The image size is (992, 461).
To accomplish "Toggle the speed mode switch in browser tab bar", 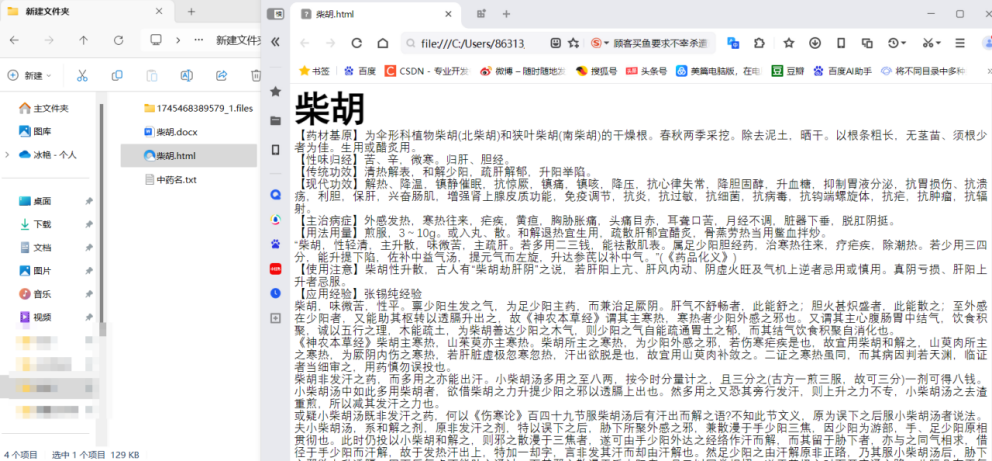I will (275, 13).
